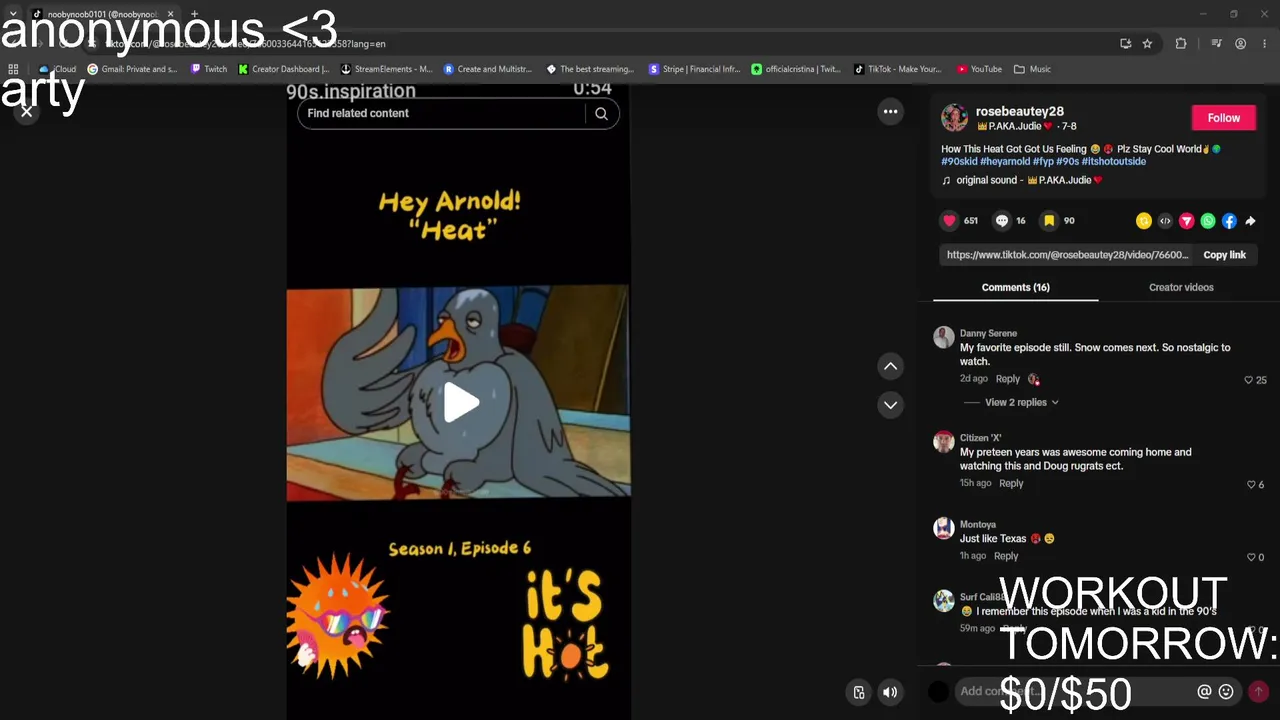Image resolution: width=1280 pixels, height=720 pixels.
Task: Open rosebeautey28 username link
Action: 1020,111
